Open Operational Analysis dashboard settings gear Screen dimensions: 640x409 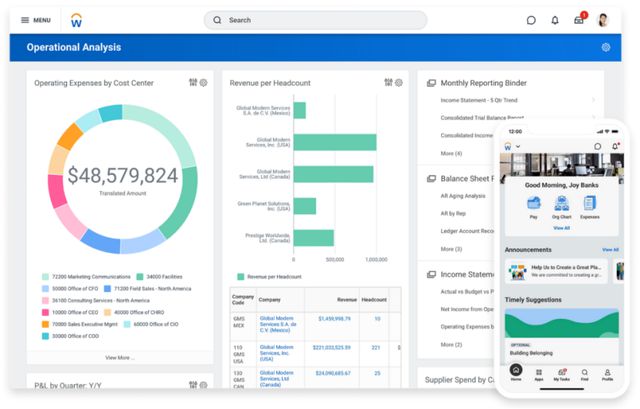pos(606,47)
